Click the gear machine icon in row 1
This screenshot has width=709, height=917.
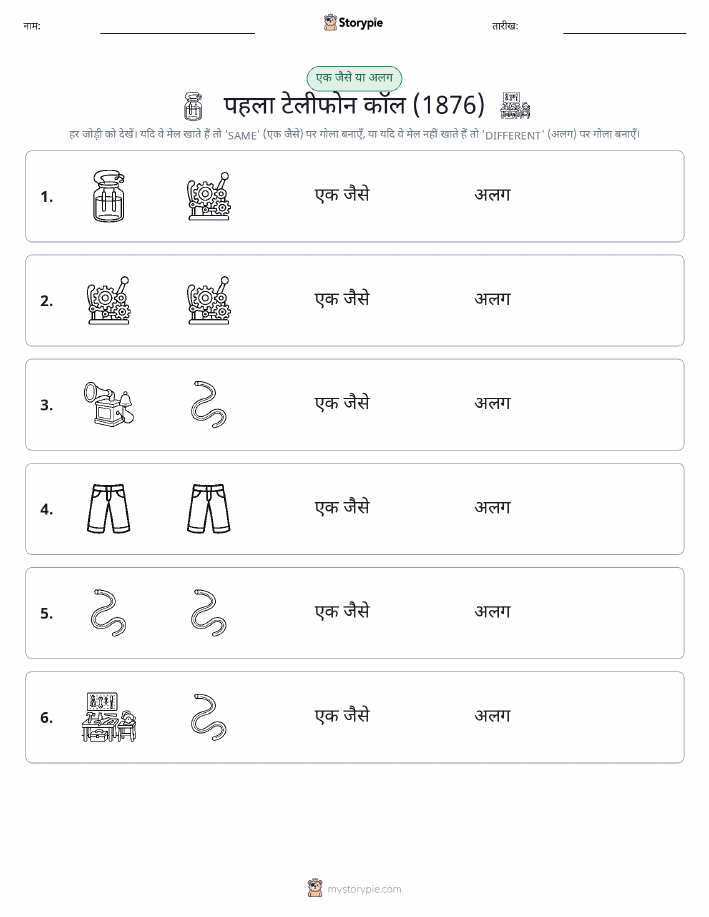pyautogui.click(x=209, y=196)
